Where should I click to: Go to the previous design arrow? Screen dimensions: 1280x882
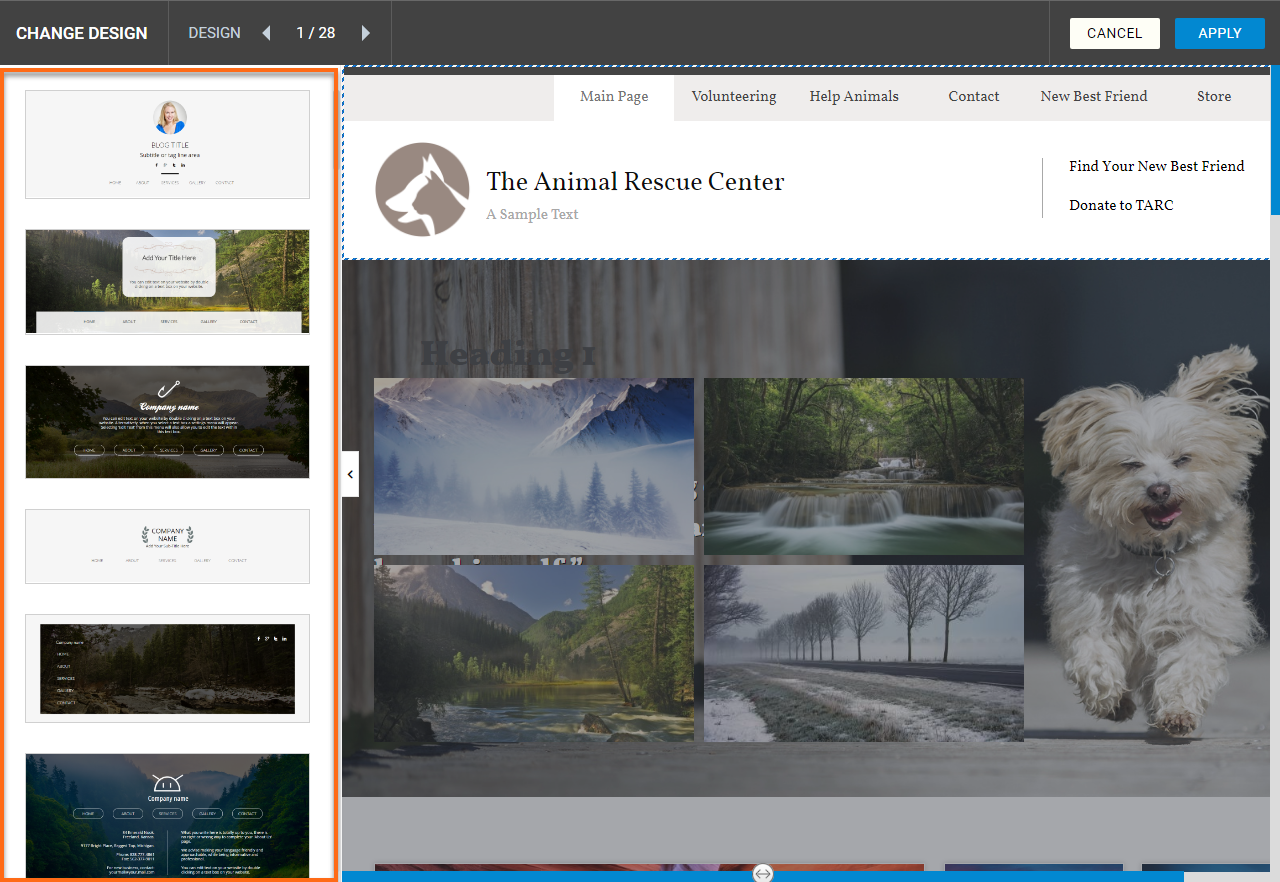[x=266, y=33]
